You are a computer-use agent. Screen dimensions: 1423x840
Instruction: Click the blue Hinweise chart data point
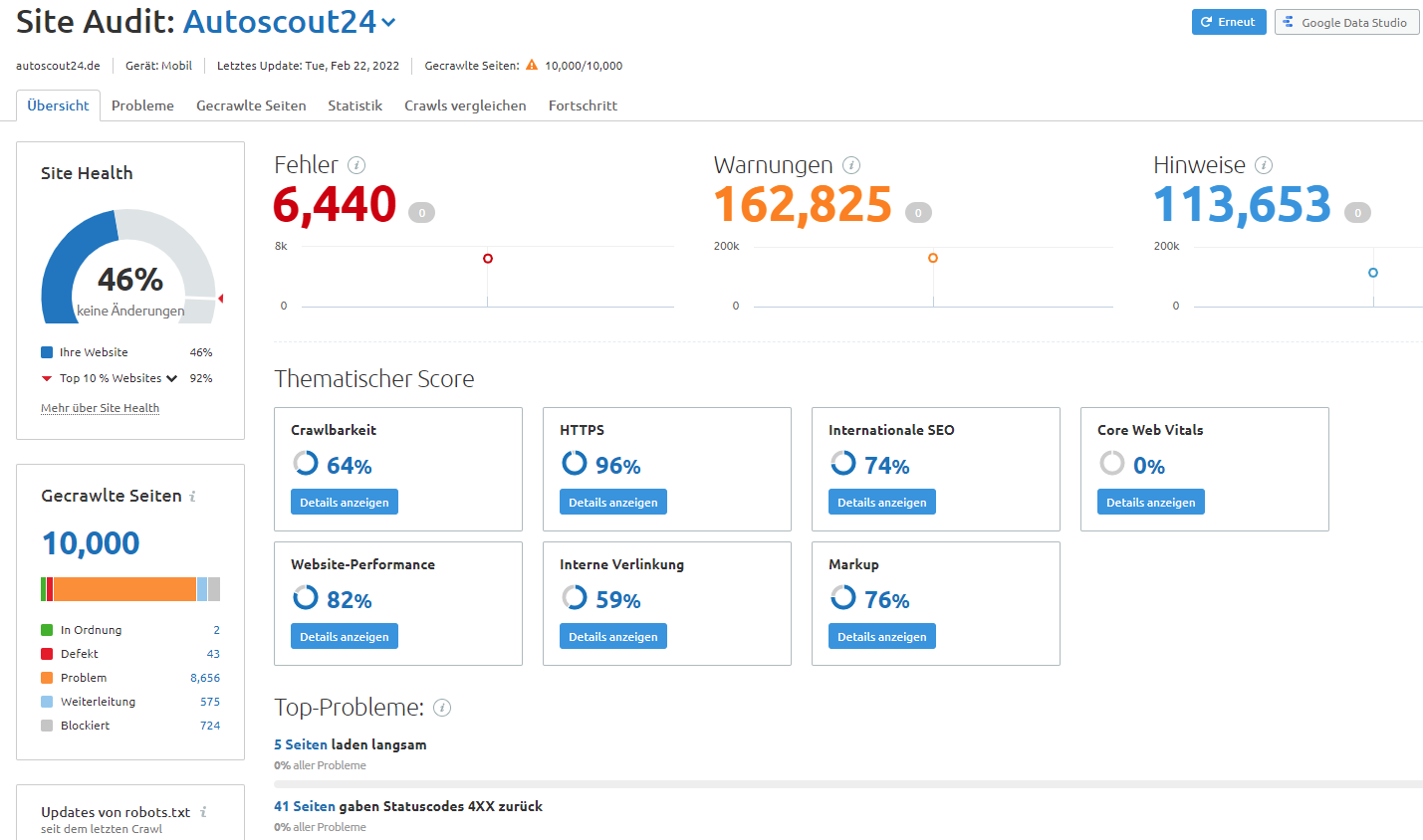pos(1373,273)
